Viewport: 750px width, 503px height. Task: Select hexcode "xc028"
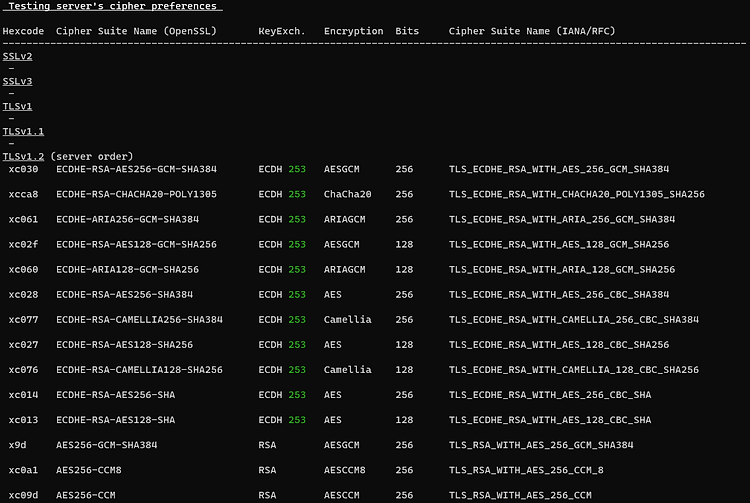[23, 295]
